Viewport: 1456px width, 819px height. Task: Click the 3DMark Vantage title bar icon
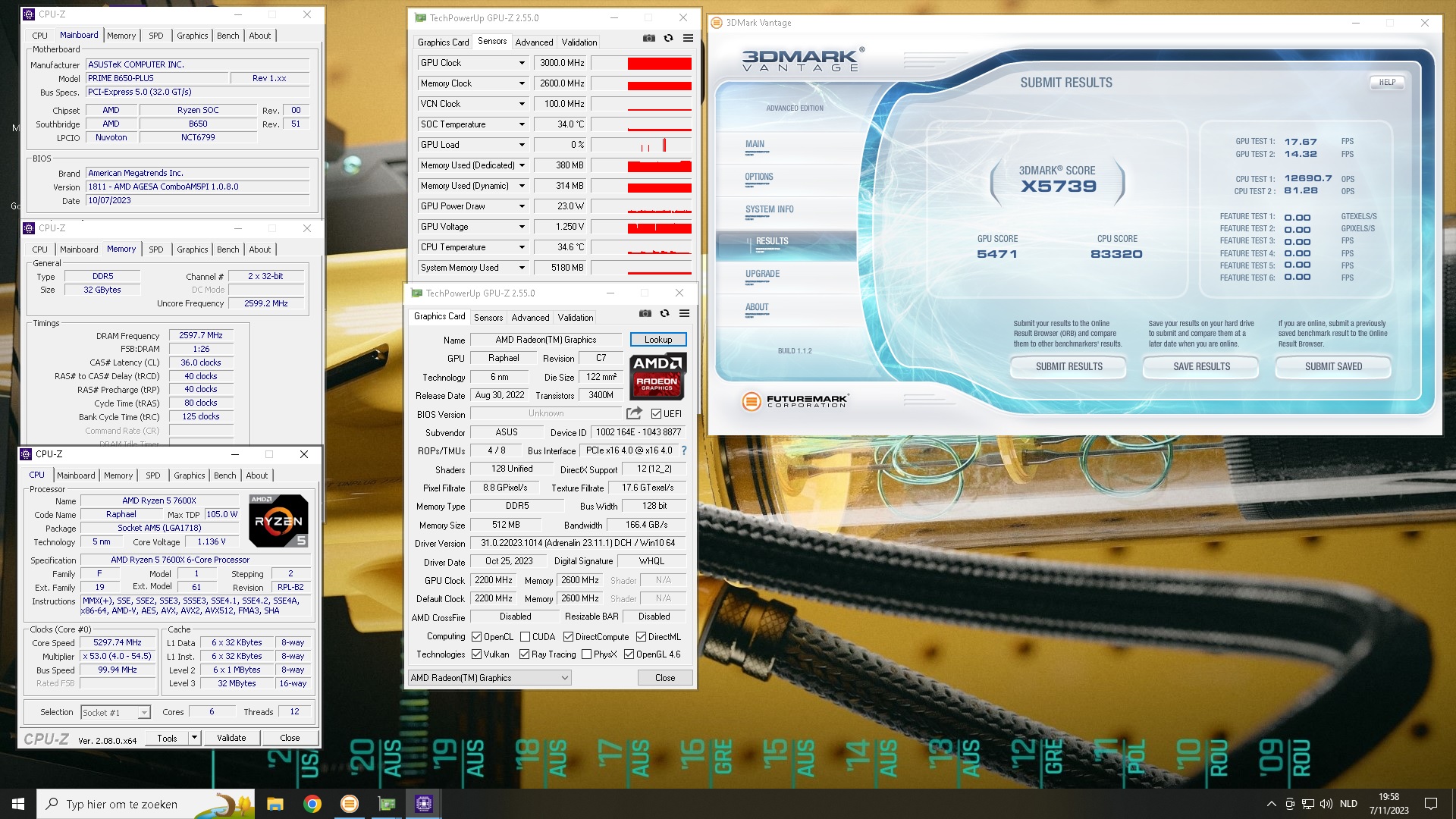pos(717,23)
